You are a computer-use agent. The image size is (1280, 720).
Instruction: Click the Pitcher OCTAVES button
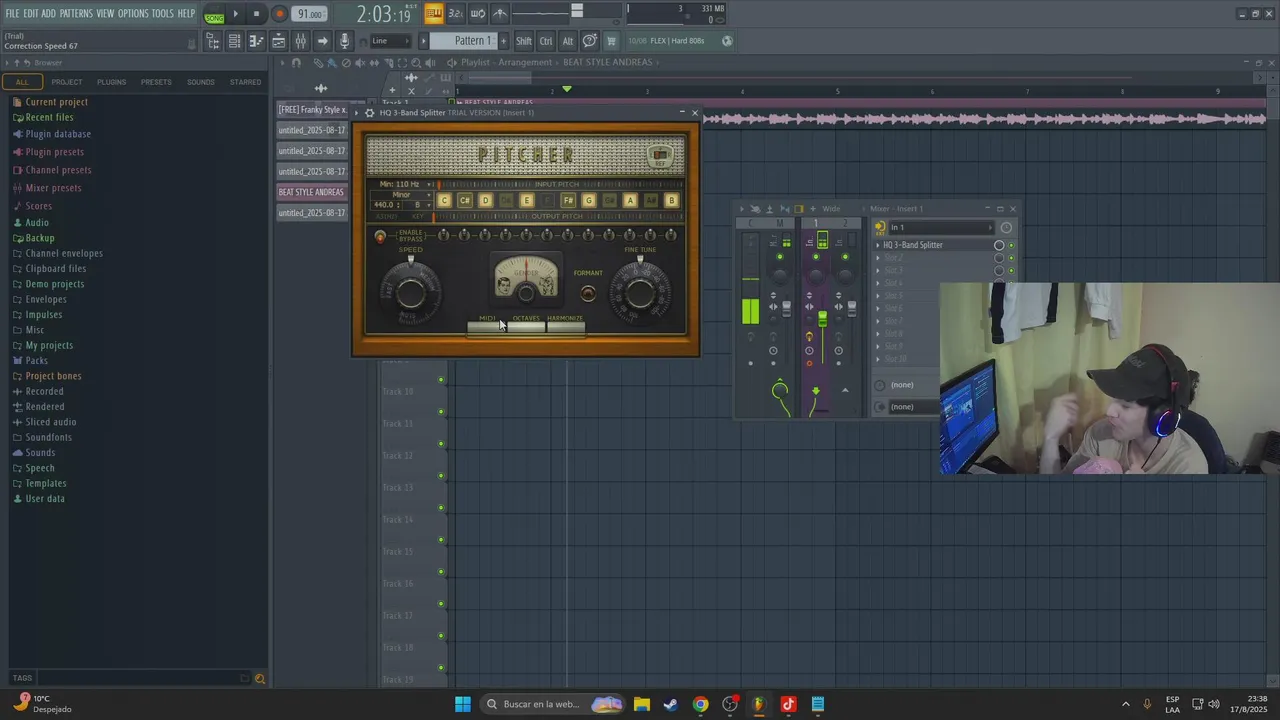point(526,326)
